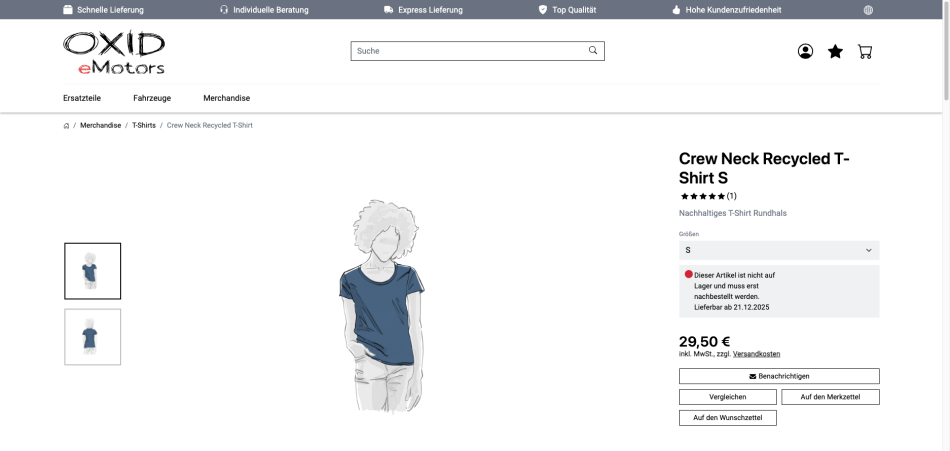Image resolution: width=950 pixels, height=451 pixels.
Task: Go to T-Shirts breadcrumb link
Action: pyautogui.click(x=144, y=126)
